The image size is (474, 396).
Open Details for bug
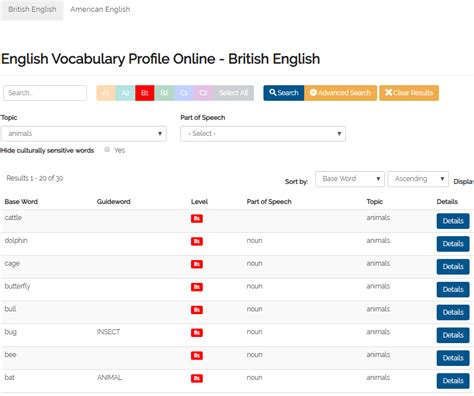tap(453, 335)
